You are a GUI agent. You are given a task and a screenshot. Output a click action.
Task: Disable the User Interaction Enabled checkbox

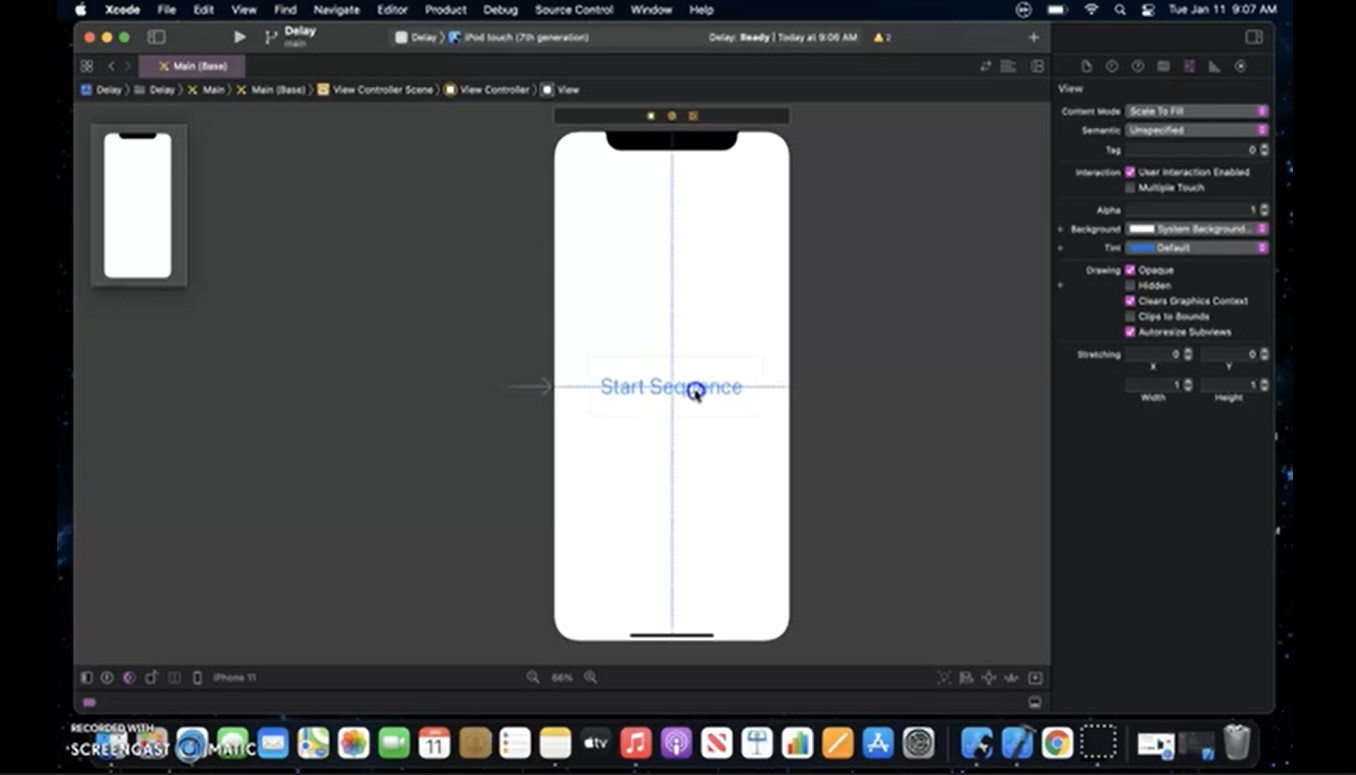(1130, 172)
